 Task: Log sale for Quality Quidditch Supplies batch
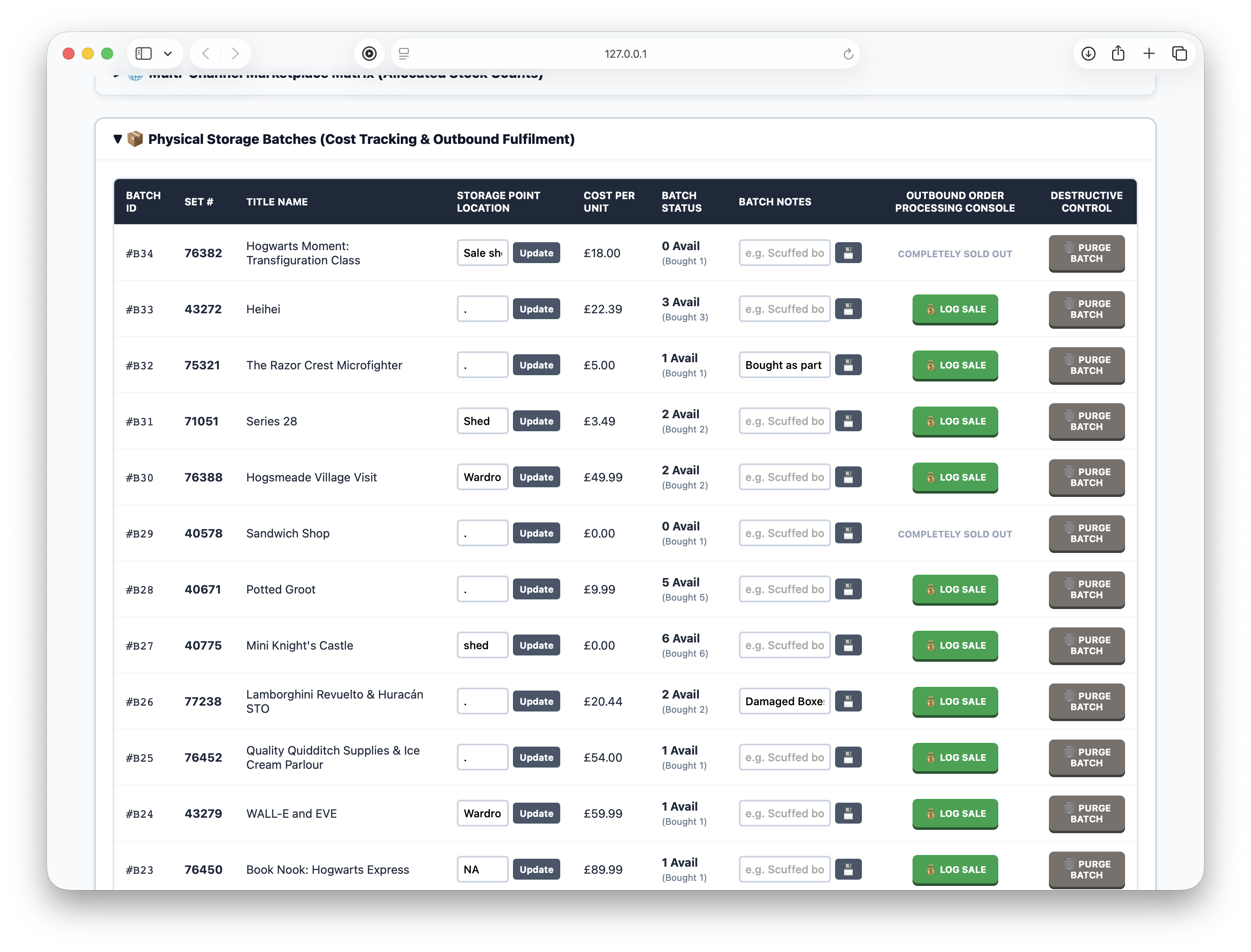(954, 758)
